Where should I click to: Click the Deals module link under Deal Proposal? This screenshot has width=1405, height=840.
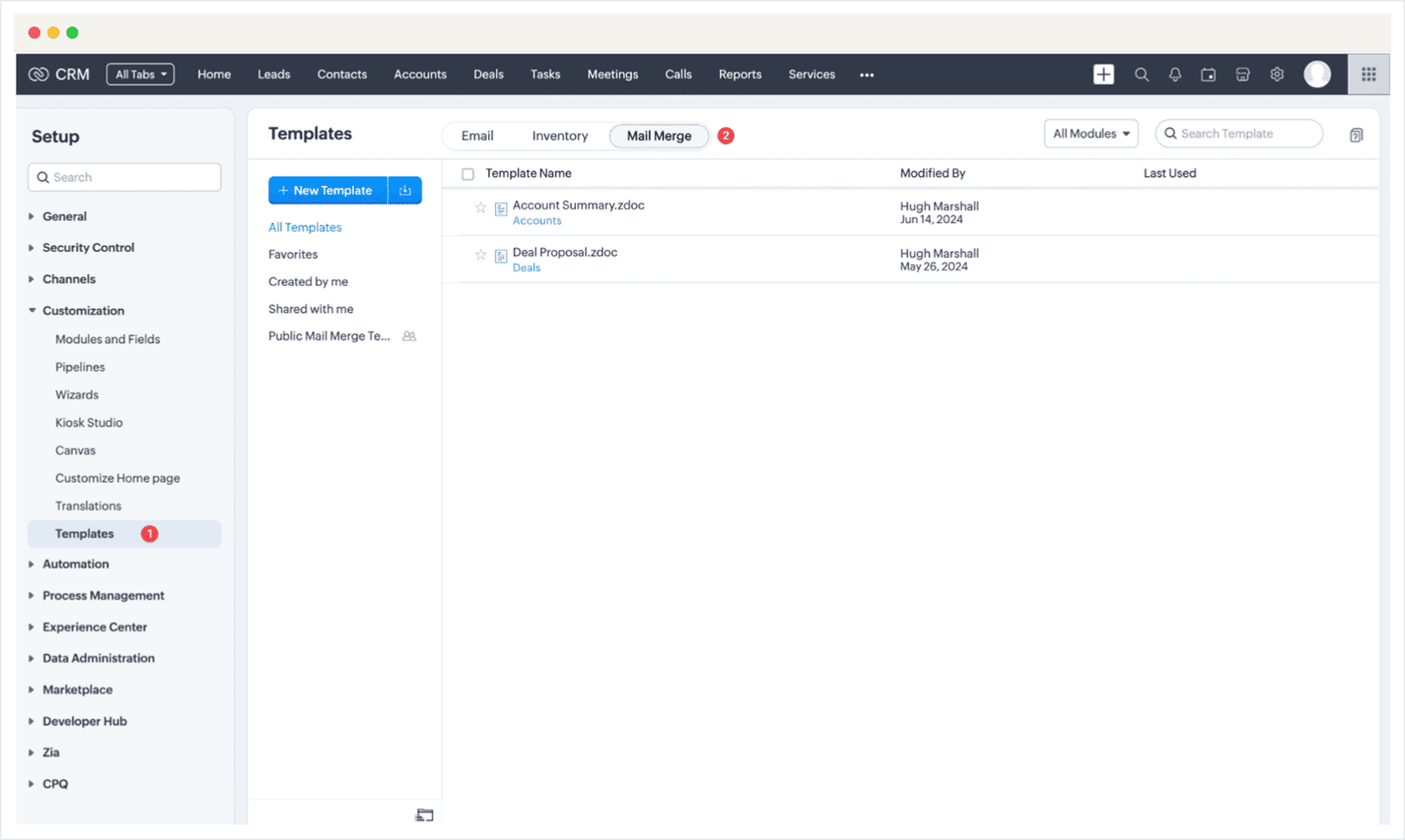click(527, 268)
